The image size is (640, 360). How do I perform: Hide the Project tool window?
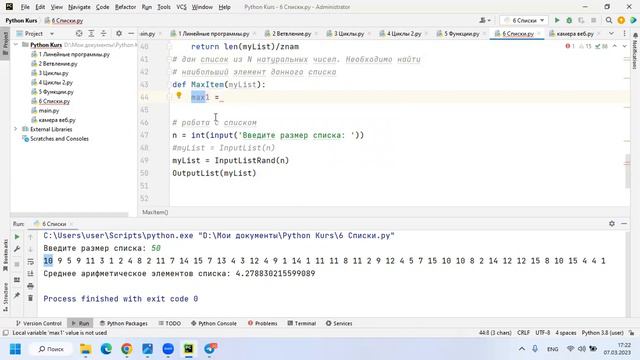pos(131,33)
